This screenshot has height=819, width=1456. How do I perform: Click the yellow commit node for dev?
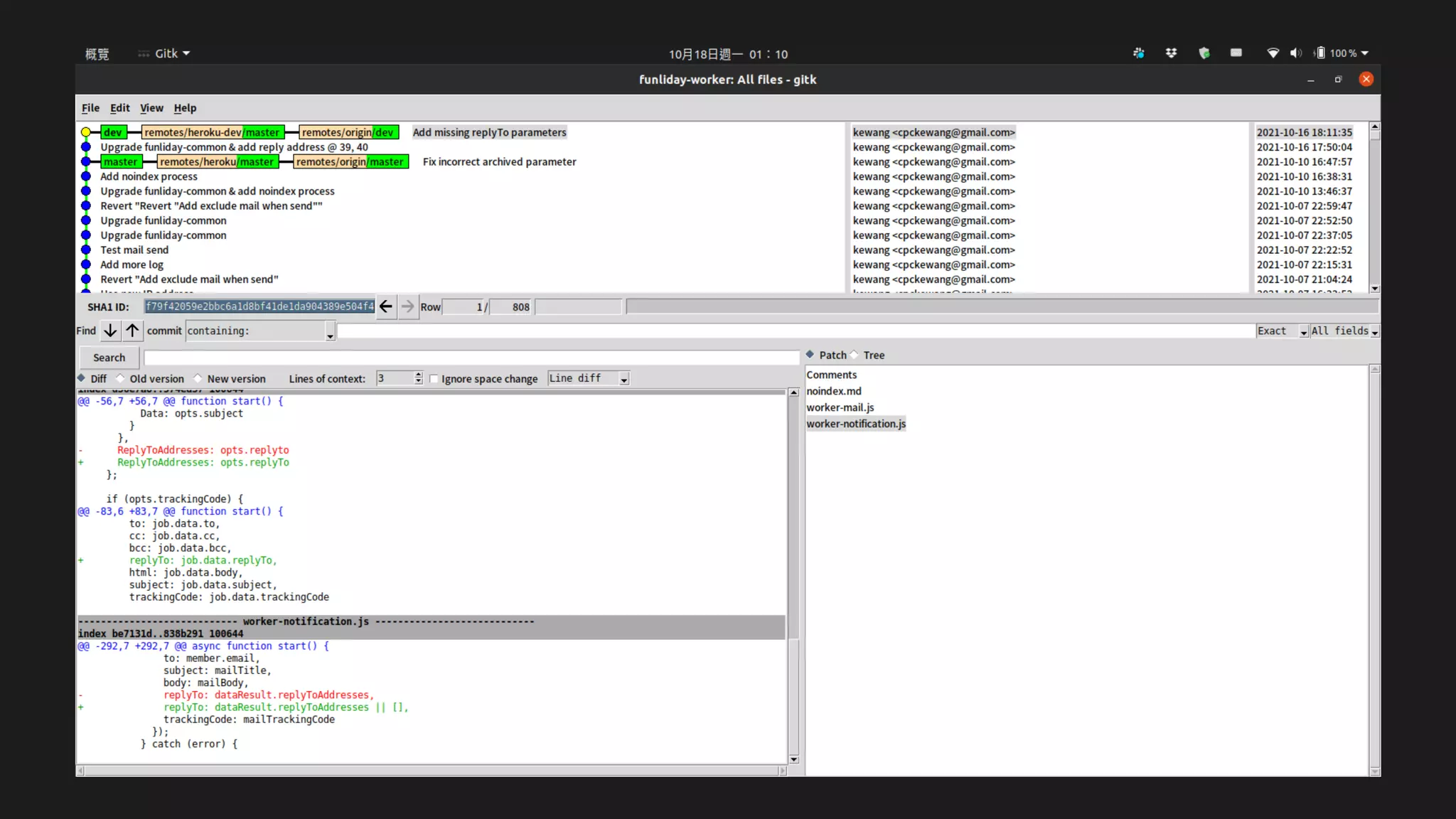pyautogui.click(x=86, y=132)
